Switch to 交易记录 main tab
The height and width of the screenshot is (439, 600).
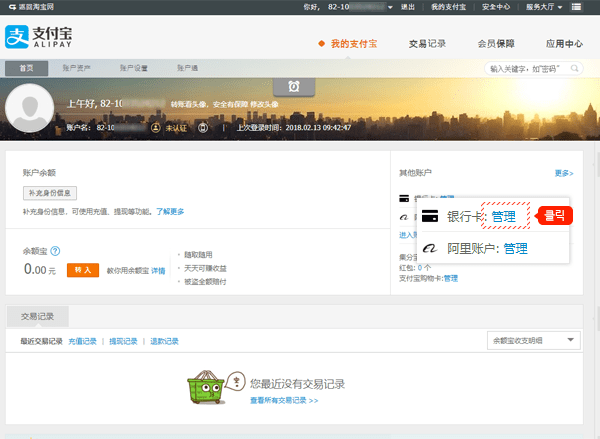pyautogui.click(x=427, y=44)
